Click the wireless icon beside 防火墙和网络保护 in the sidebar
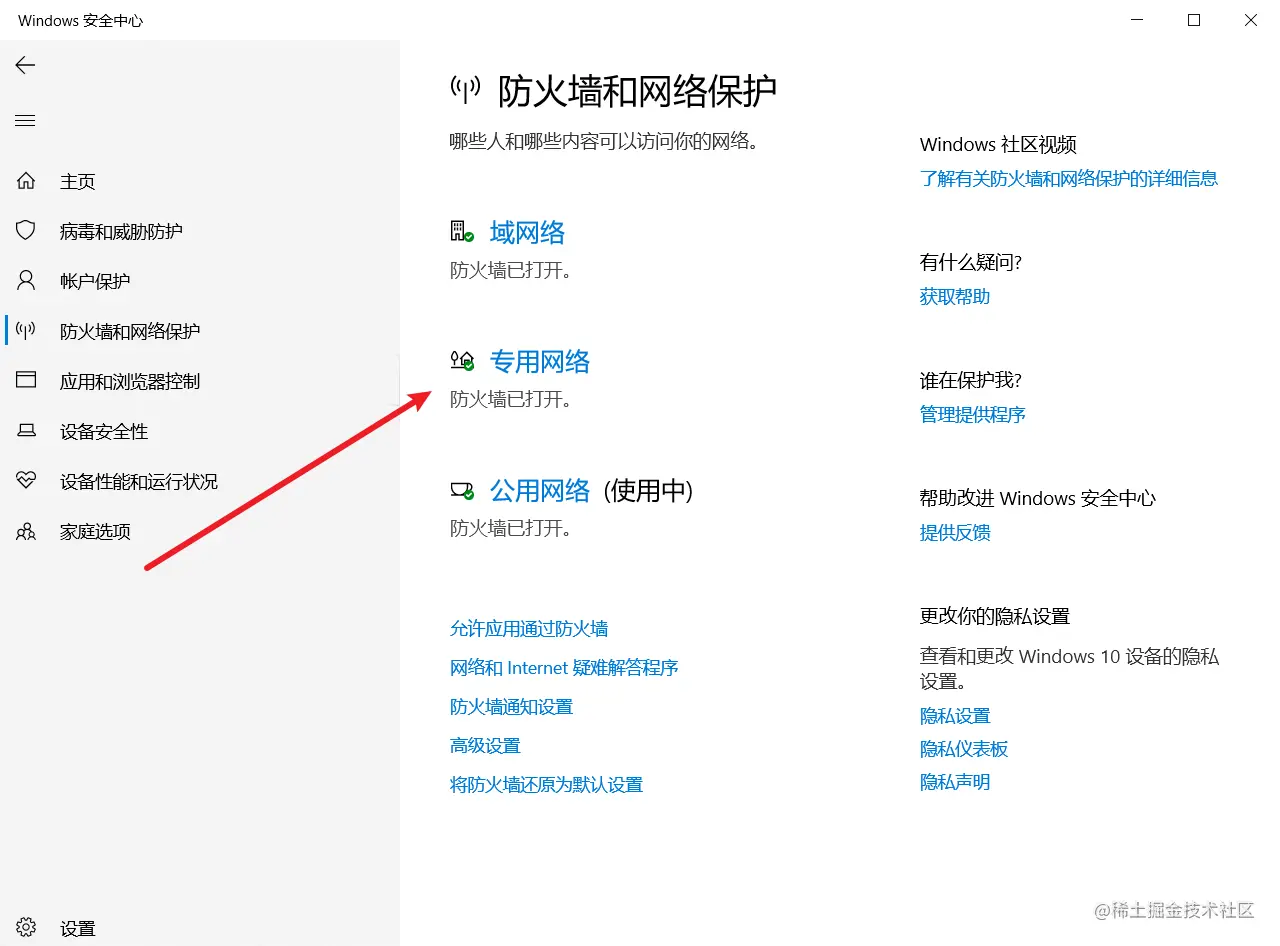 coord(26,331)
